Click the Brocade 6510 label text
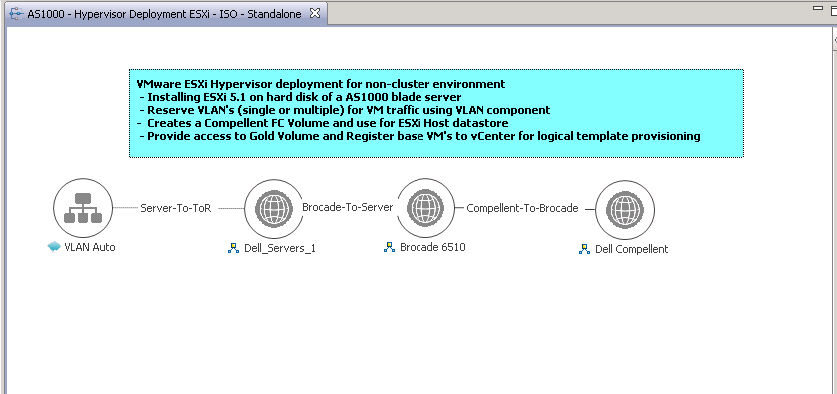Screen dimensions: 837x394 pyautogui.click(x=432, y=247)
